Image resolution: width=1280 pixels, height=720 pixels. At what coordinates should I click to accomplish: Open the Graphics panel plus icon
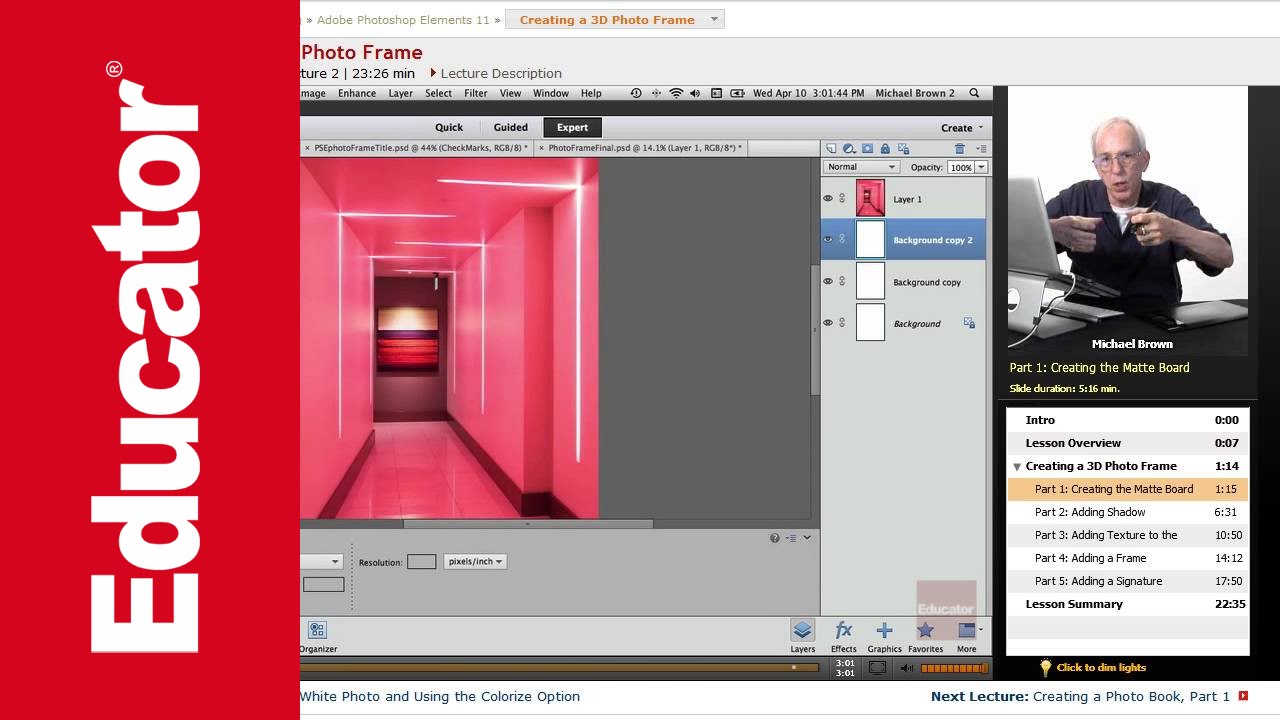(x=884, y=636)
